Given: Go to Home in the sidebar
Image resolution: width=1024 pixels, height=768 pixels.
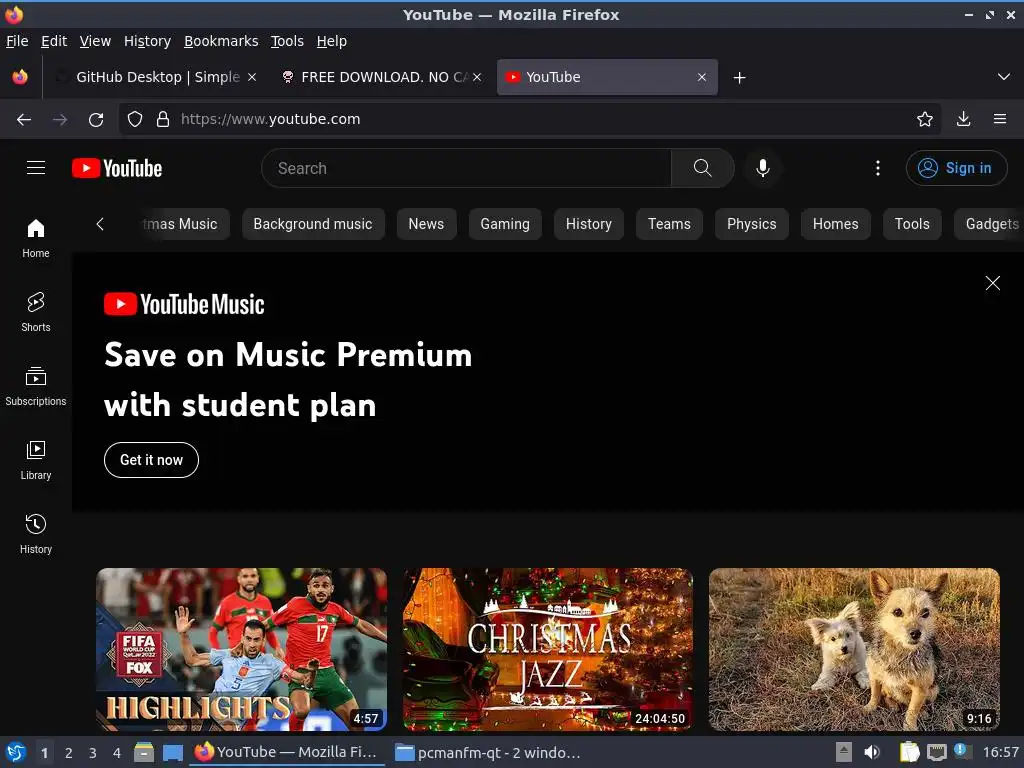Looking at the screenshot, I should pos(35,238).
